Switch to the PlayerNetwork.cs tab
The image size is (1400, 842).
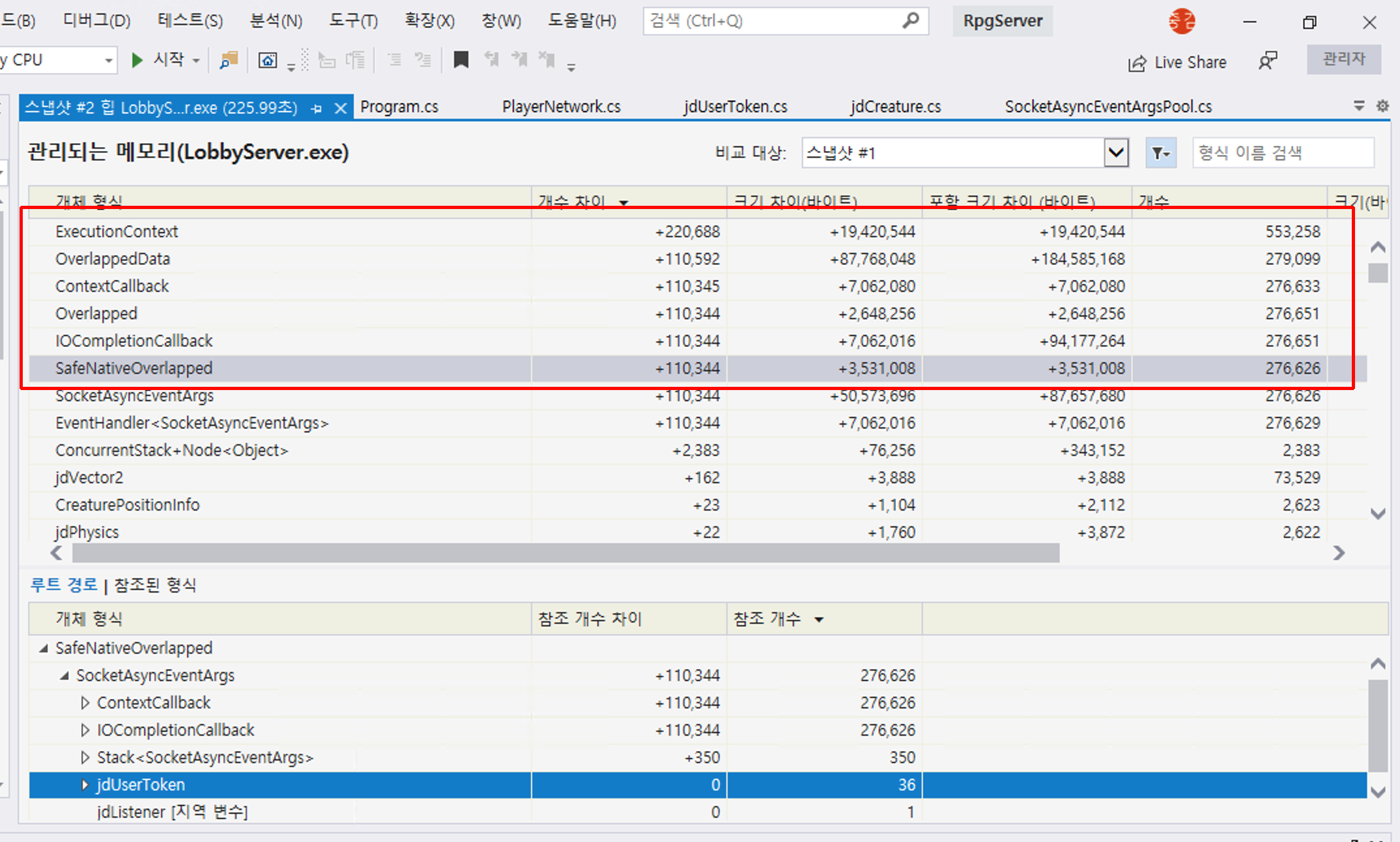click(x=561, y=107)
